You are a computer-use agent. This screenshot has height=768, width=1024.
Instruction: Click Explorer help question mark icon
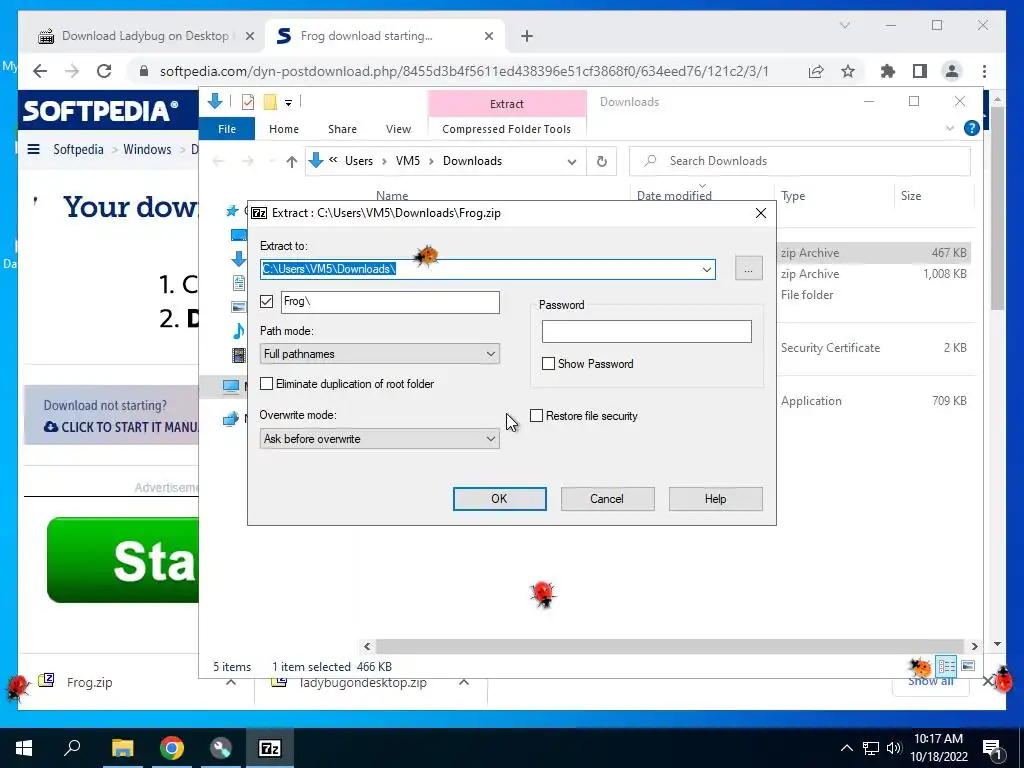tap(972, 128)
